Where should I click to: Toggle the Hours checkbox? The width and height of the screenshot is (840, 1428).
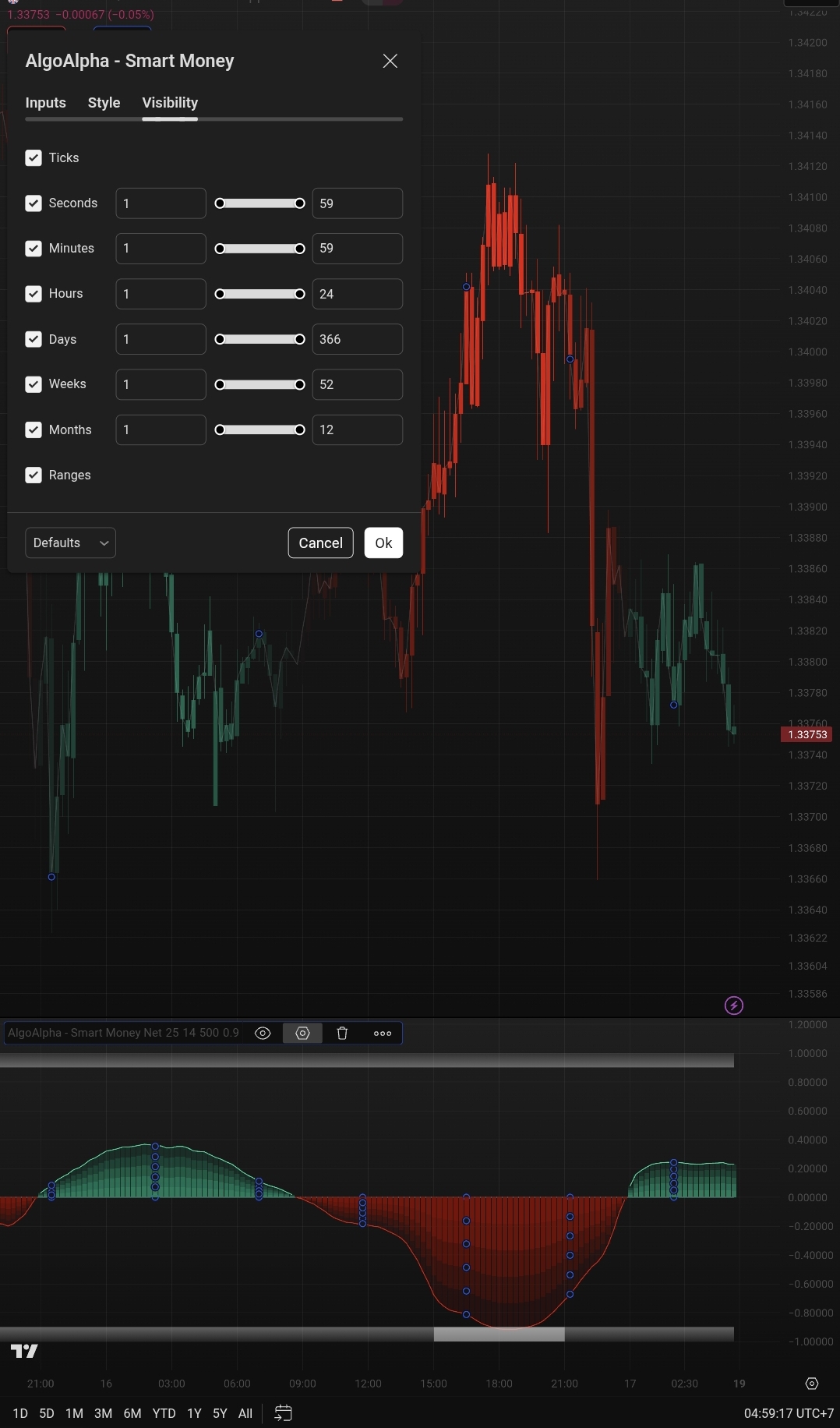[x=34, y=294]
